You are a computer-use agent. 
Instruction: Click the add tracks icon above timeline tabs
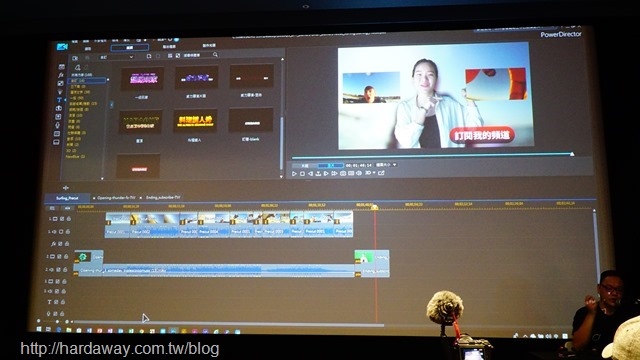point(66,188)
